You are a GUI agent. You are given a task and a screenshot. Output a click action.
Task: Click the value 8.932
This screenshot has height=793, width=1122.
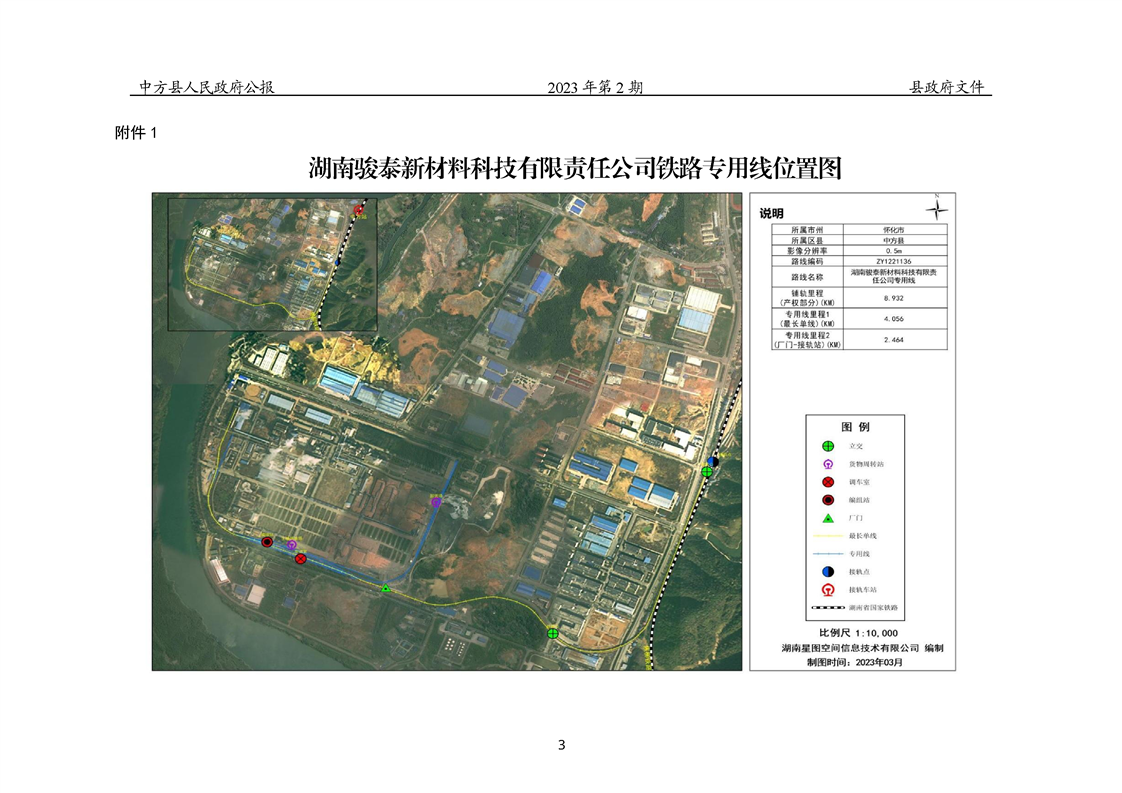coord(894,298)
